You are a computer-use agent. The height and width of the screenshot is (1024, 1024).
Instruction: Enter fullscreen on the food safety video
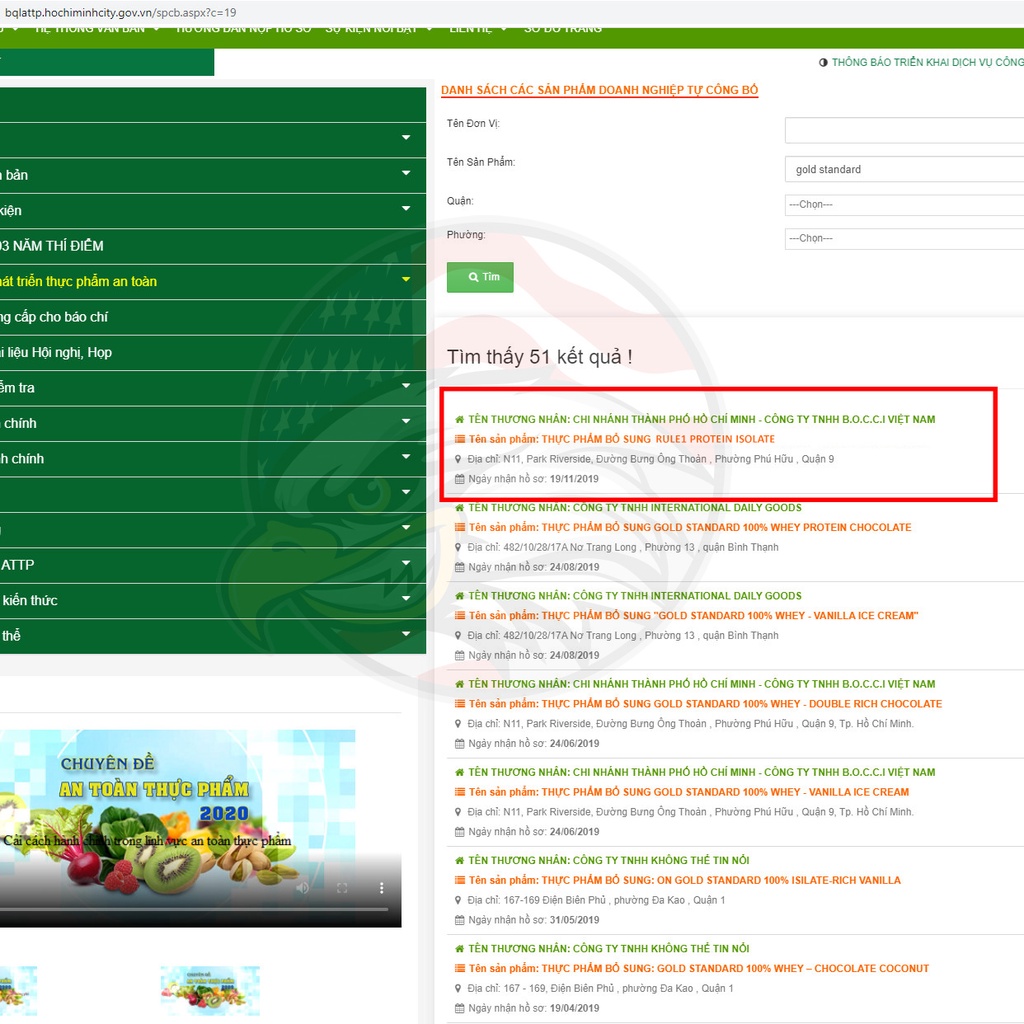342,888
